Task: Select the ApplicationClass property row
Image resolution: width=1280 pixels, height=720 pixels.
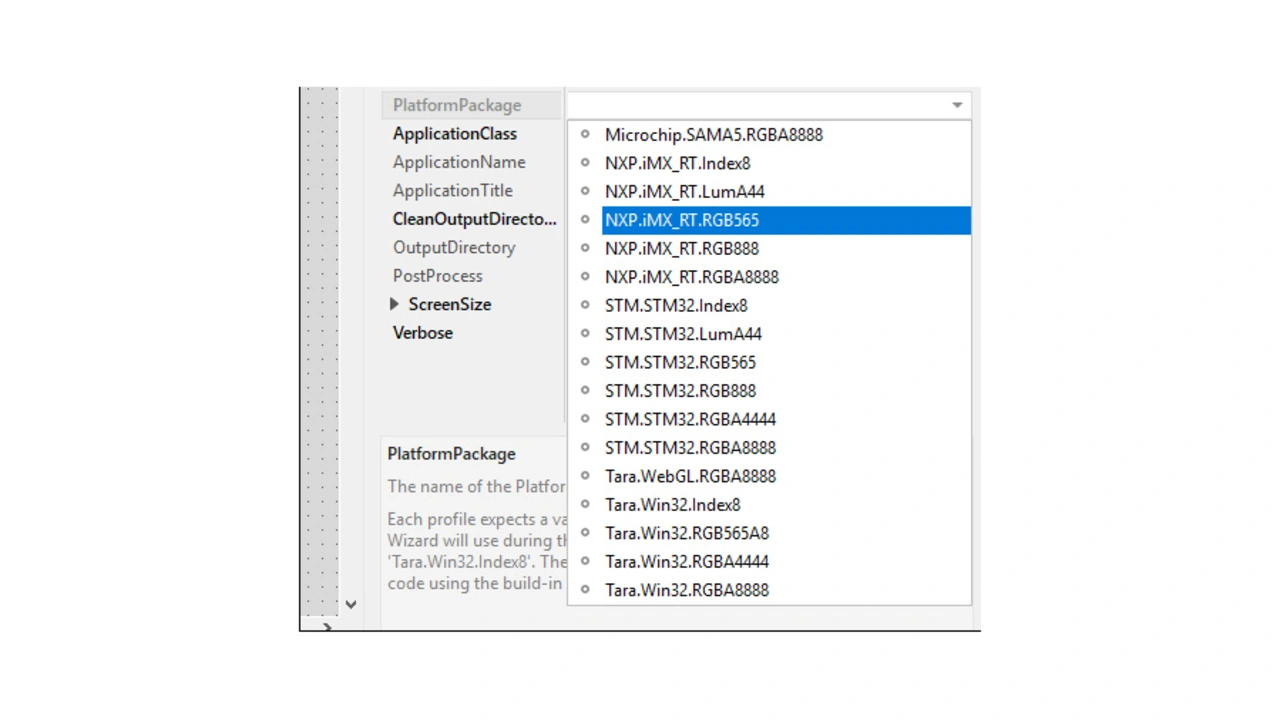Action: click(x=455, y=134)
